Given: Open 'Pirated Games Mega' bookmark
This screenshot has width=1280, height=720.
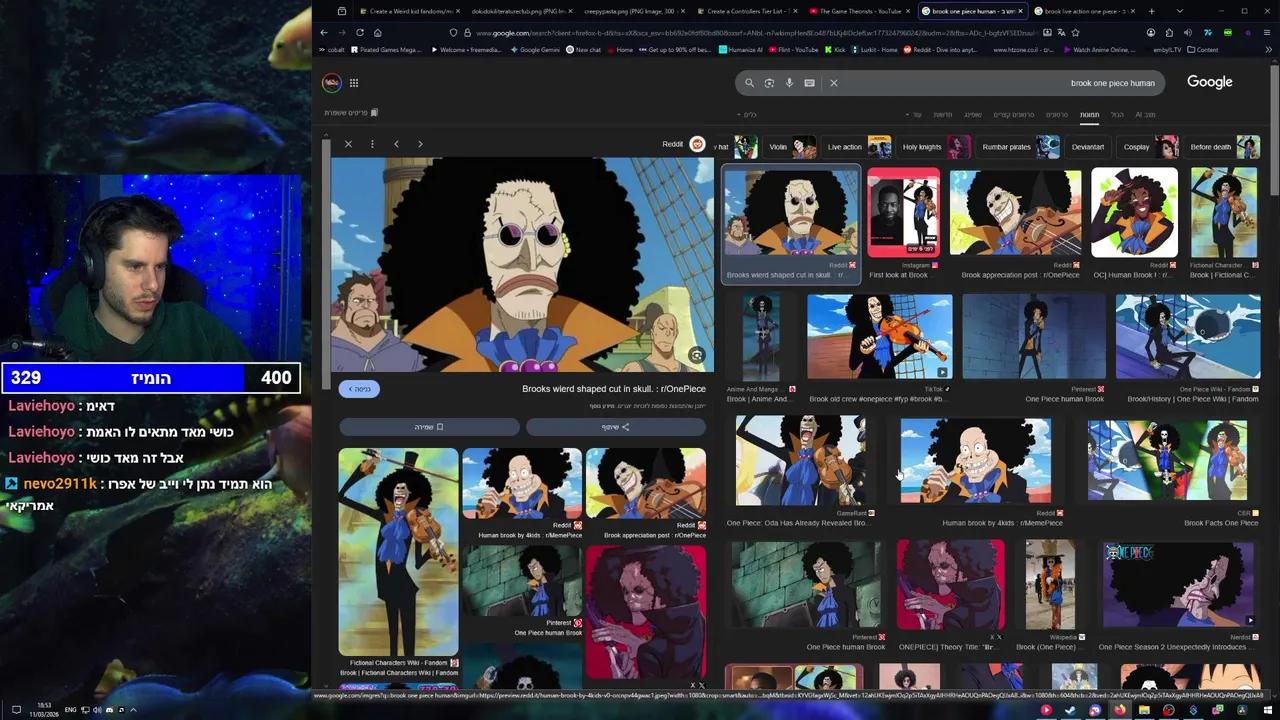Looking at the screenshot, I should (x=385, y=50).
